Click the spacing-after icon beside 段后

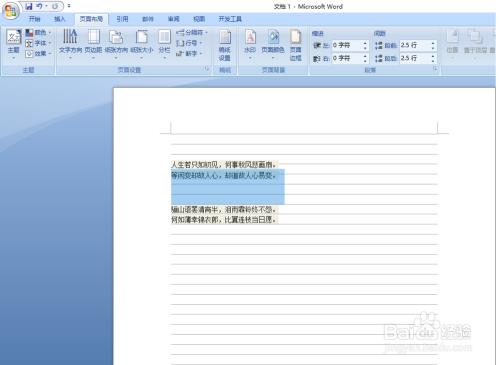[x=378, y=58]
